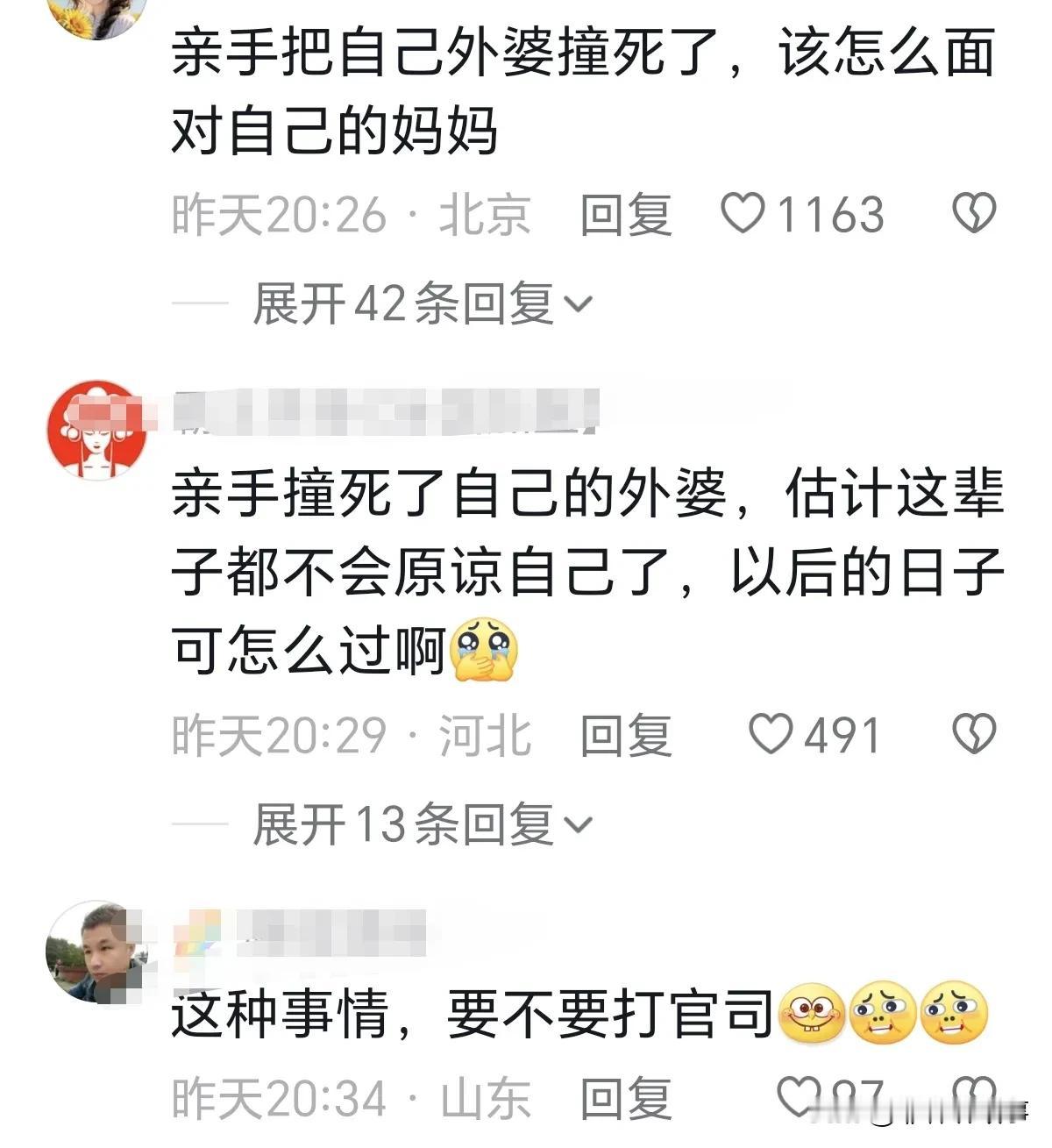Image resolution: width=1052 pixels, height=1148 pixels.
Task: Open the man's avatar on Shandong comment
Action: (x=96, y=952)
